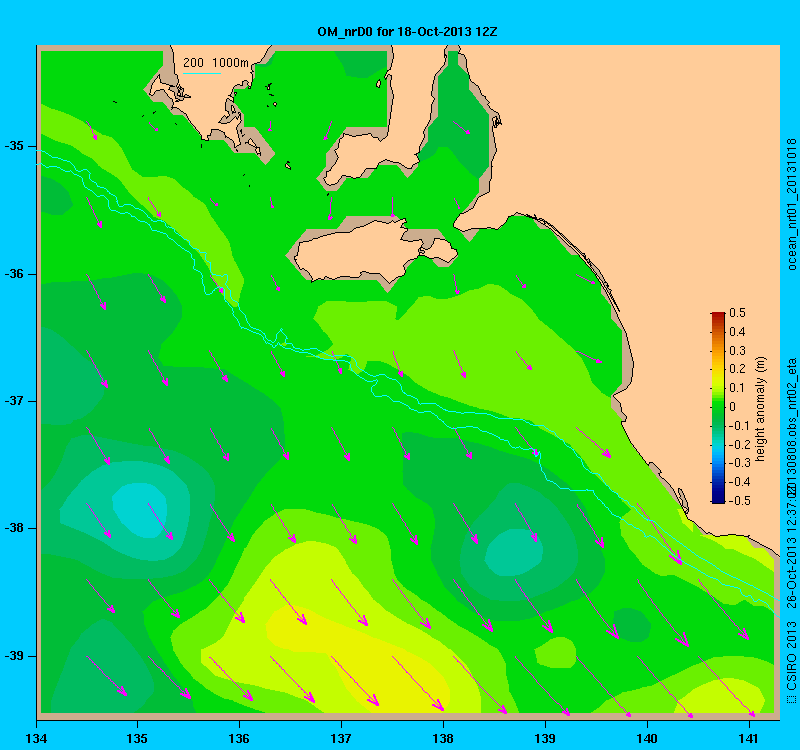Click the 'ocean_nrt01_20131018' vertical side text

791,204
